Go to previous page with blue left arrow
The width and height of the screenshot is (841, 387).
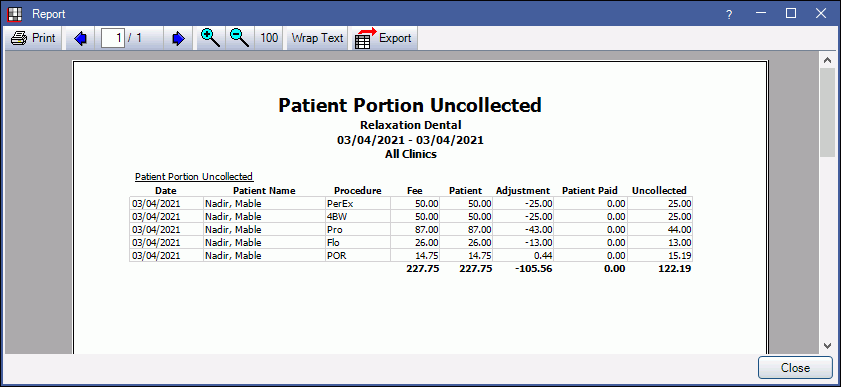pyautogui.click(x=80, y=39)
